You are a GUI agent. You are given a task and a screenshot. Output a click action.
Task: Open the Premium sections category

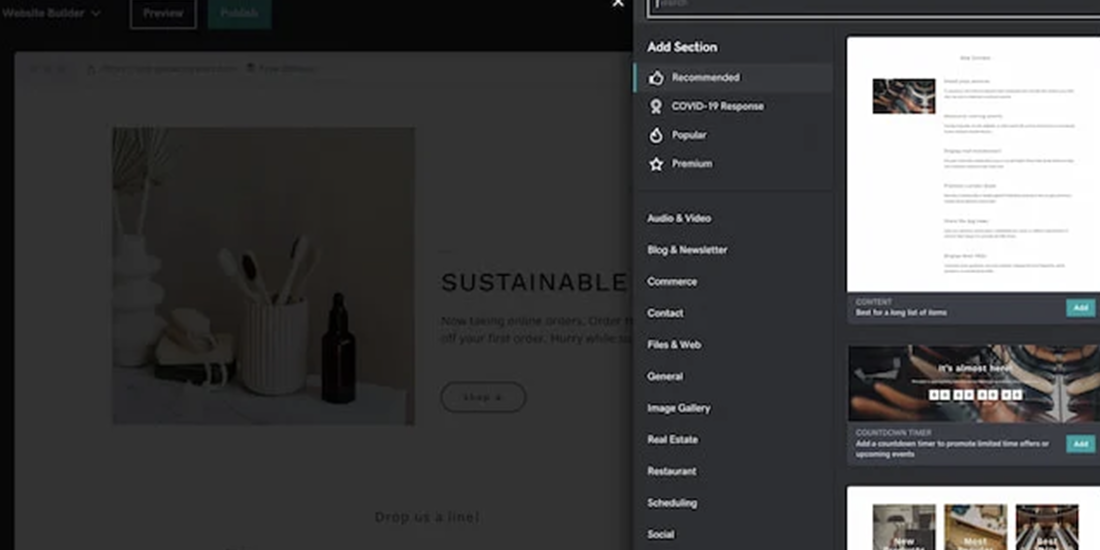[x=692, y=164]
